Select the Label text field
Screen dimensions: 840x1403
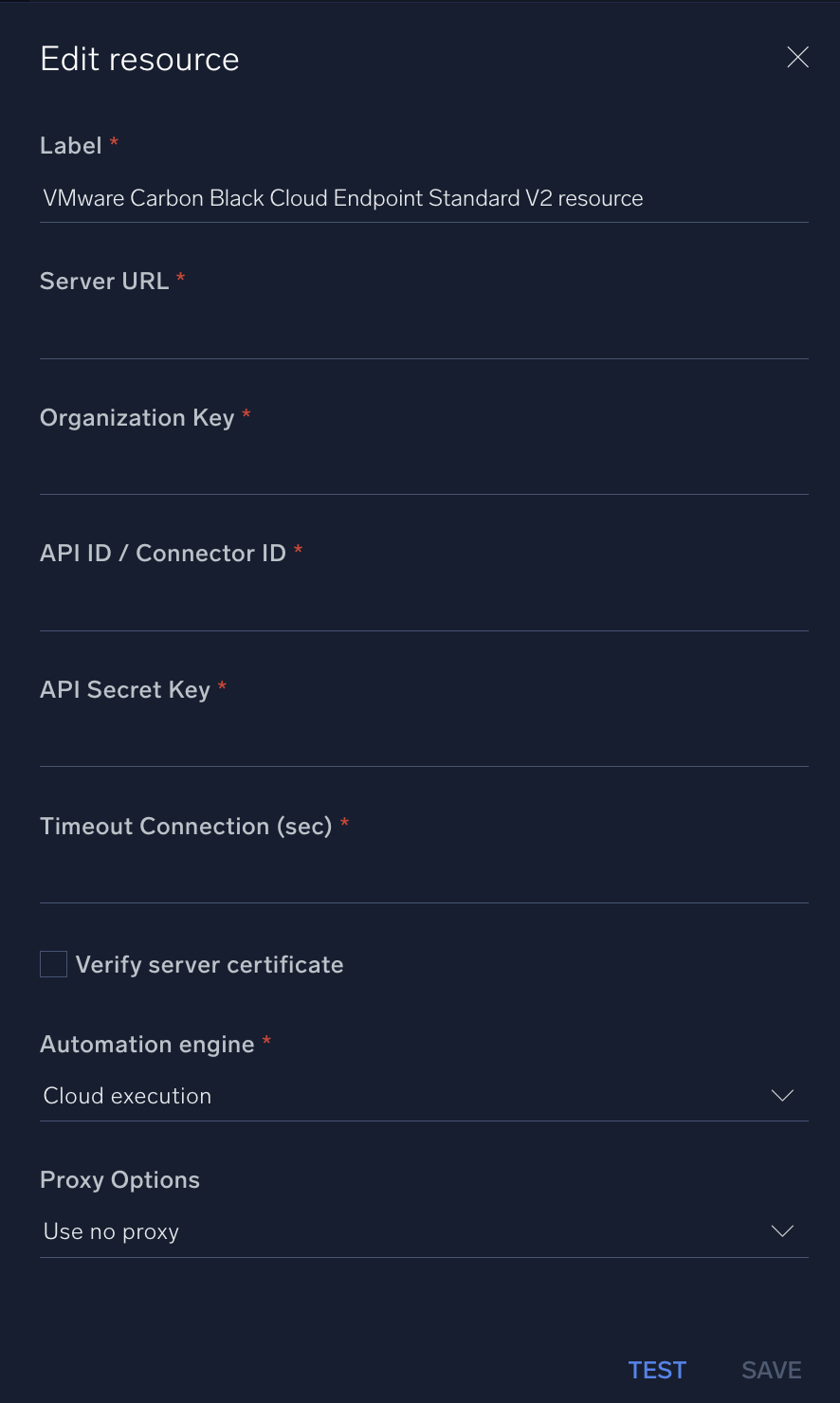(424, 198)
